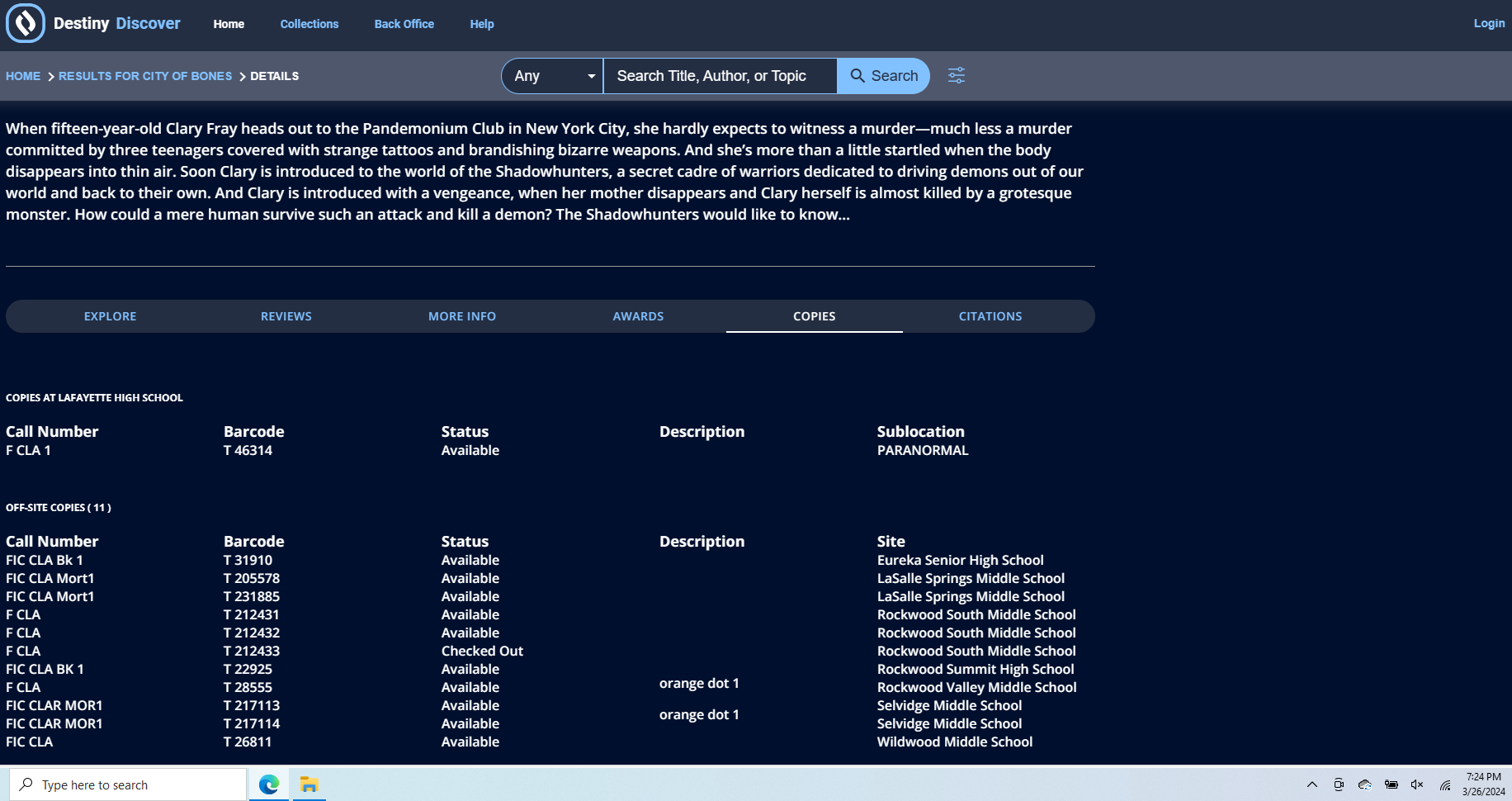Click barcode T 217113
The width and height of the screenshot is (1512, 801).
pos(252,705)
